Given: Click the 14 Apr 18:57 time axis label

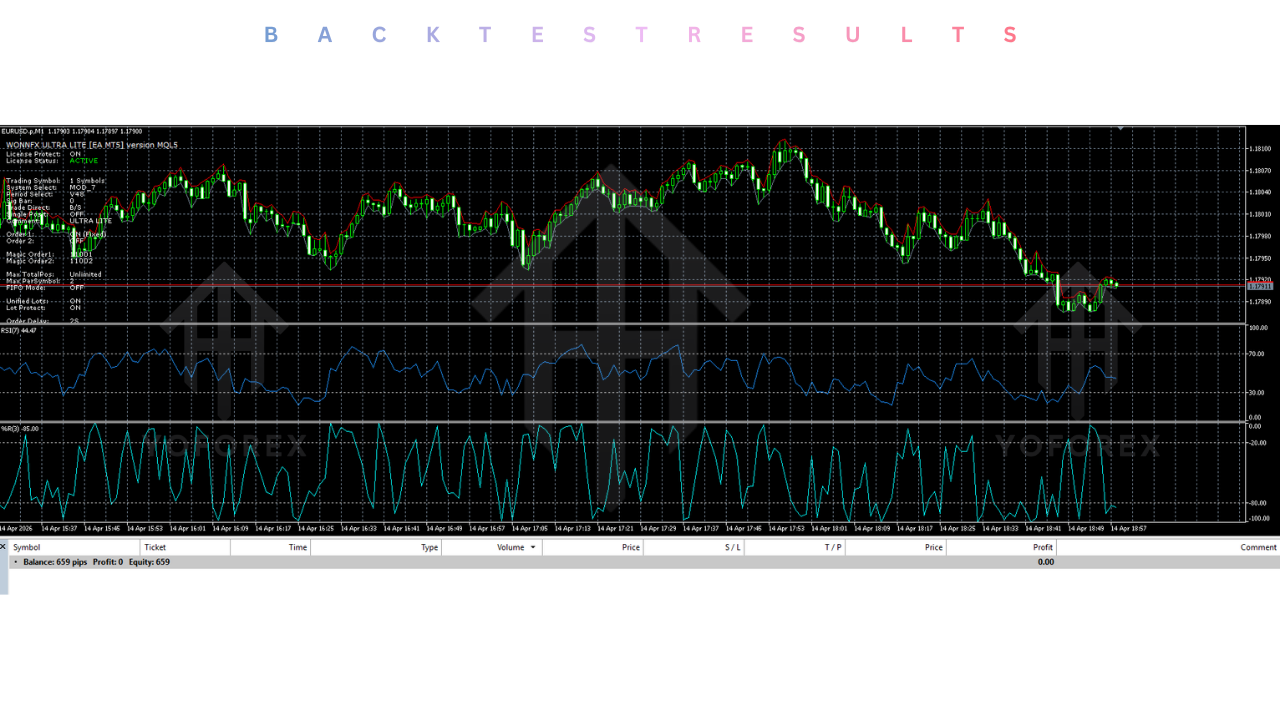Looking at the screenshot, I should [x=1128, y=528].
